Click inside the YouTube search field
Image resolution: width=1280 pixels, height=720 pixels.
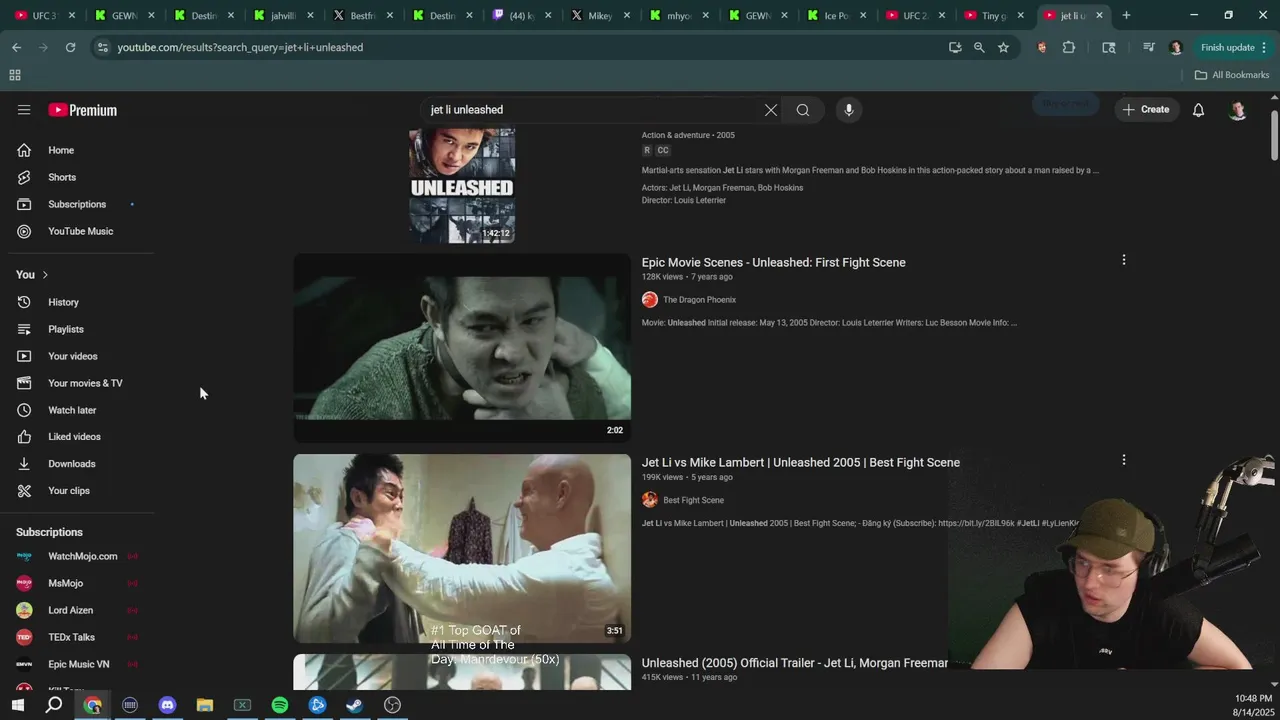pos(590,110)
